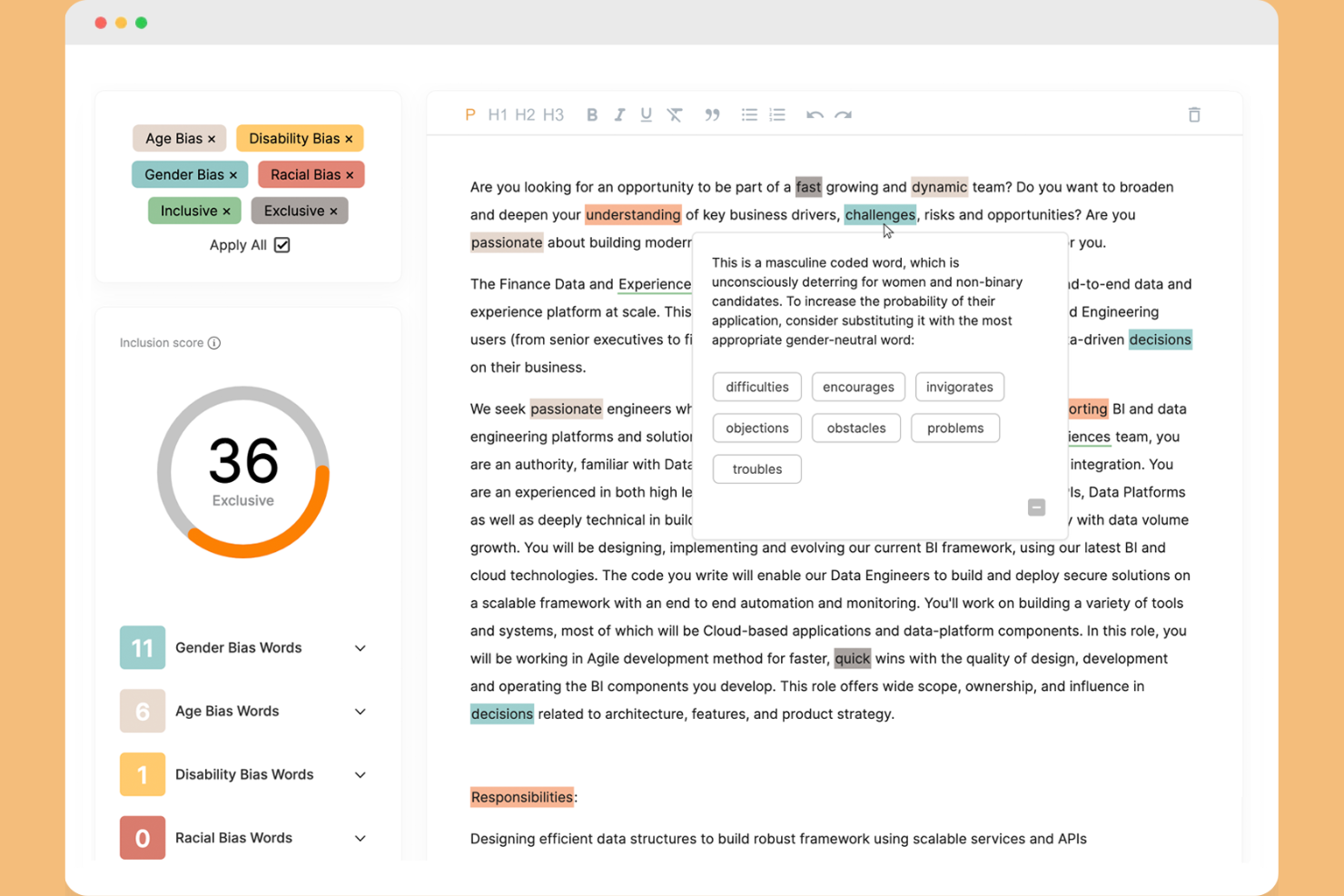Click the Disability Bias count badge 1
The width and height of the screenshot is (1344, 896).
[143, 774]
